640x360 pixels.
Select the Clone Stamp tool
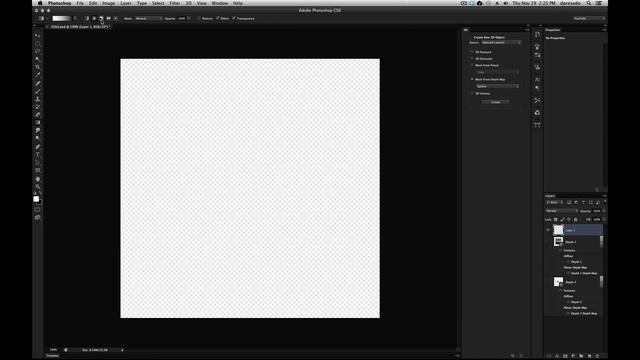(38, 99)
